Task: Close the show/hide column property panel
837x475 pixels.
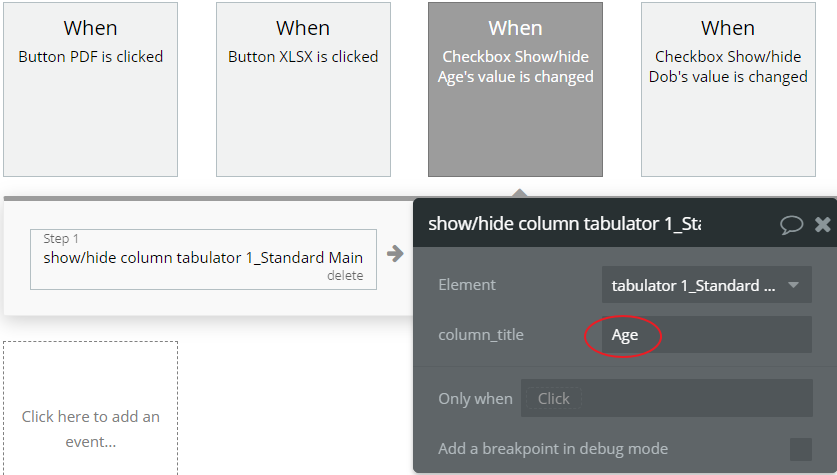Action: coord(823,224)
